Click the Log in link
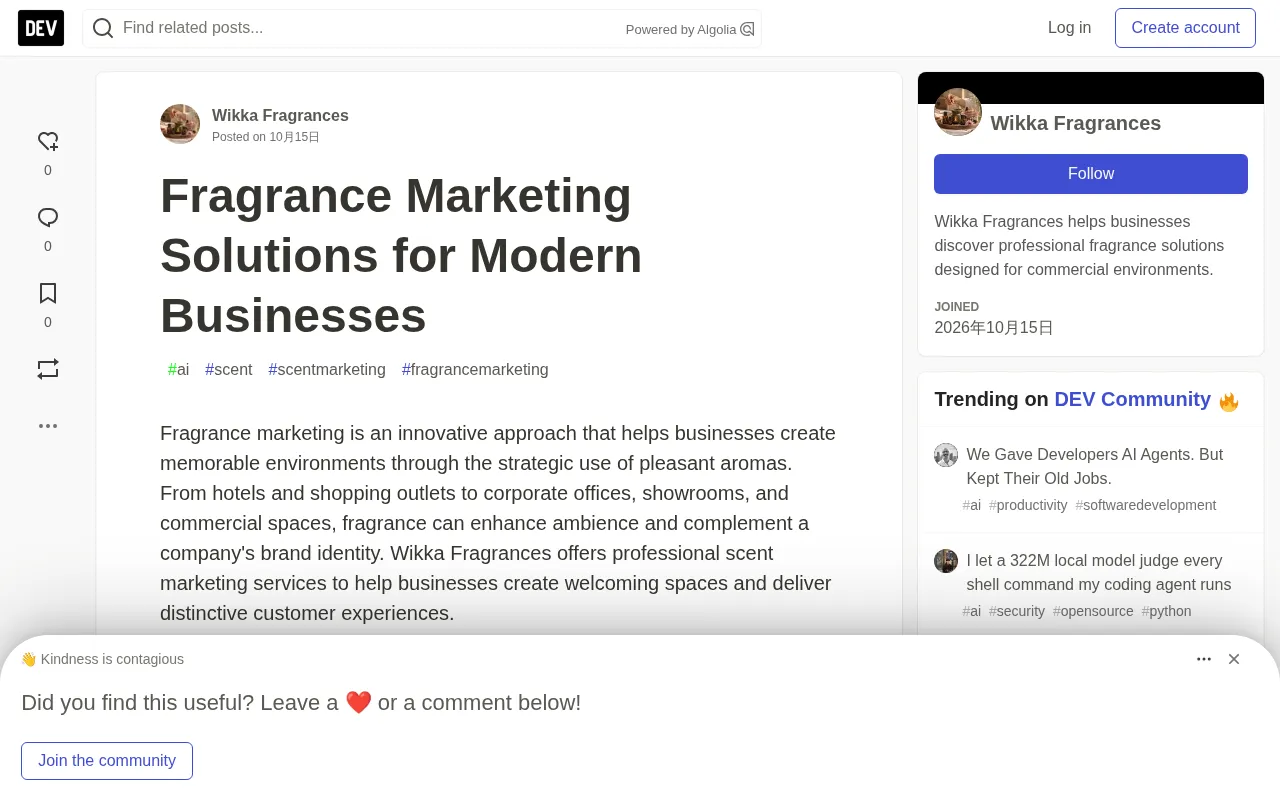This screenshot has width=1280, height=800. (1069, 28)
